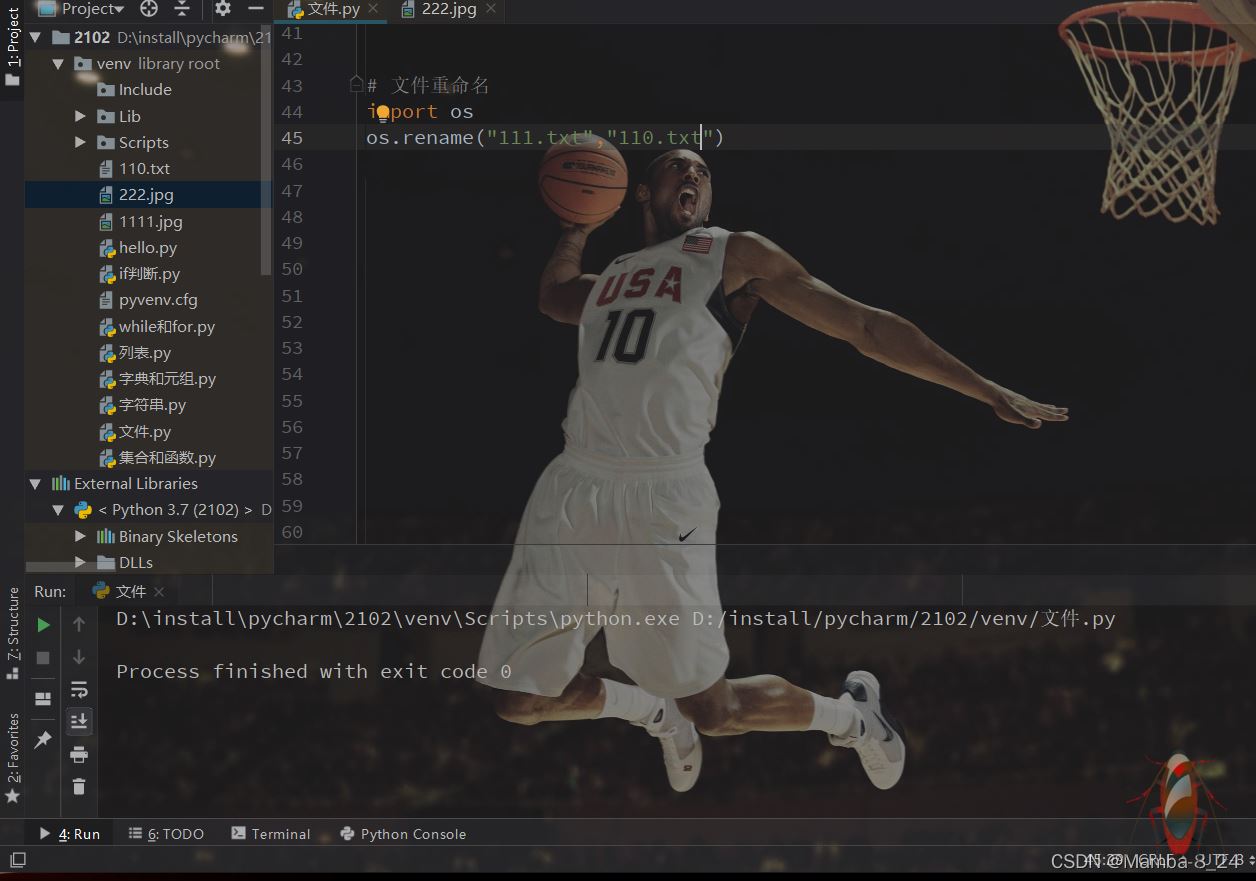The image size is (1256, 881).
Task: Toggle the 7: Structure side tab
Action: click(12, 633)
